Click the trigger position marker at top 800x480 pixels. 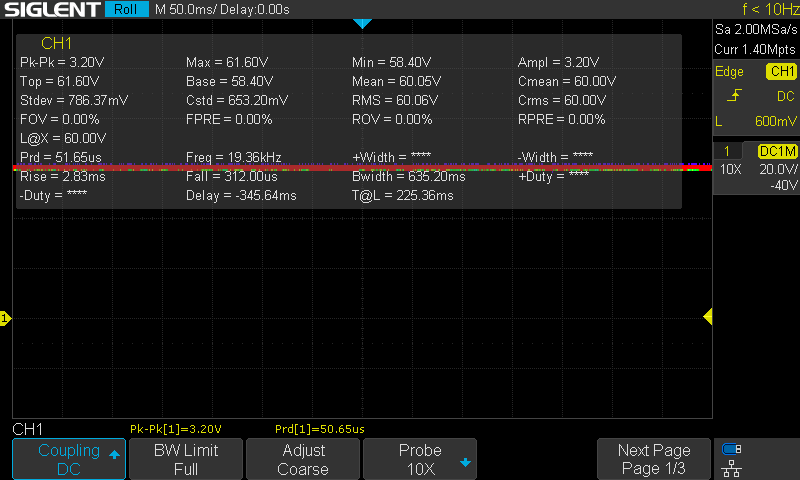click(x=362, y=23)
